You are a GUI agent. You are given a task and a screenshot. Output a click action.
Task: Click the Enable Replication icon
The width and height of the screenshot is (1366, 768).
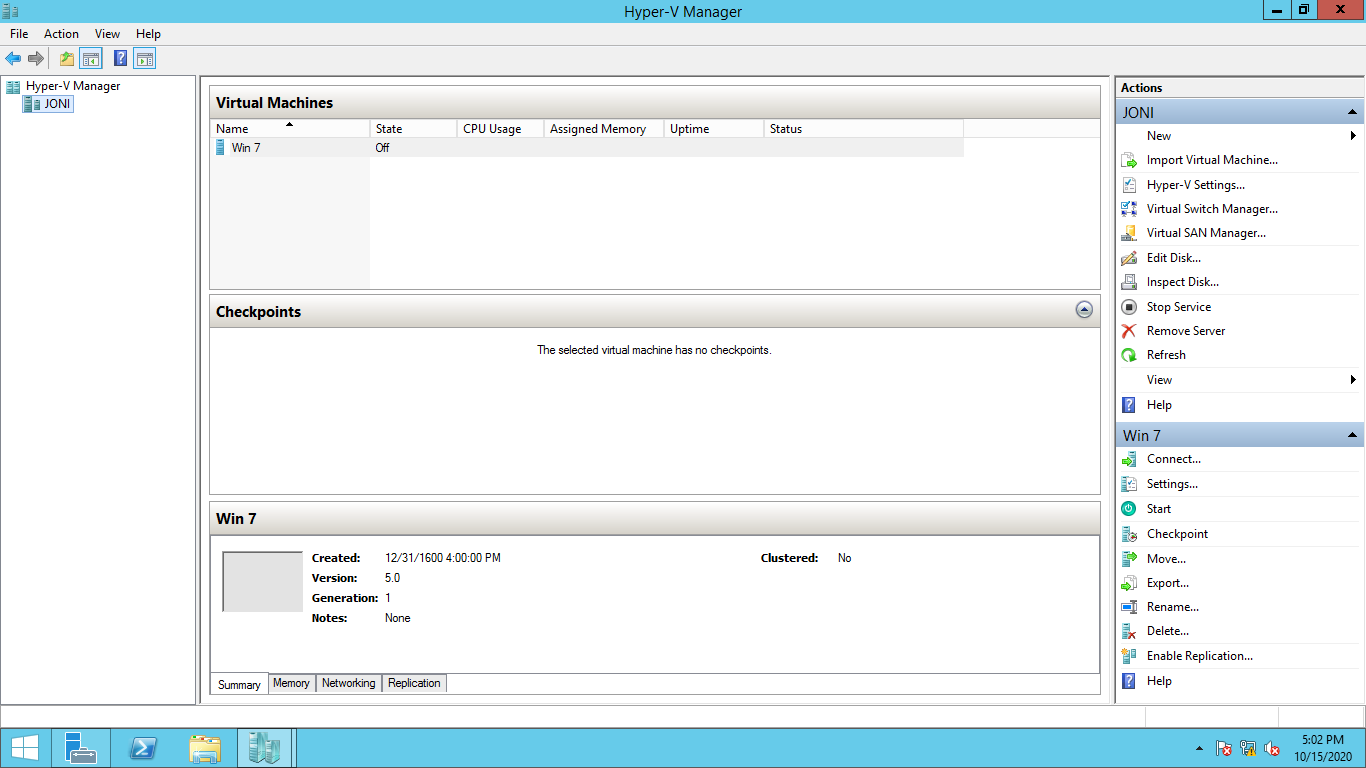click(1129, 656)
